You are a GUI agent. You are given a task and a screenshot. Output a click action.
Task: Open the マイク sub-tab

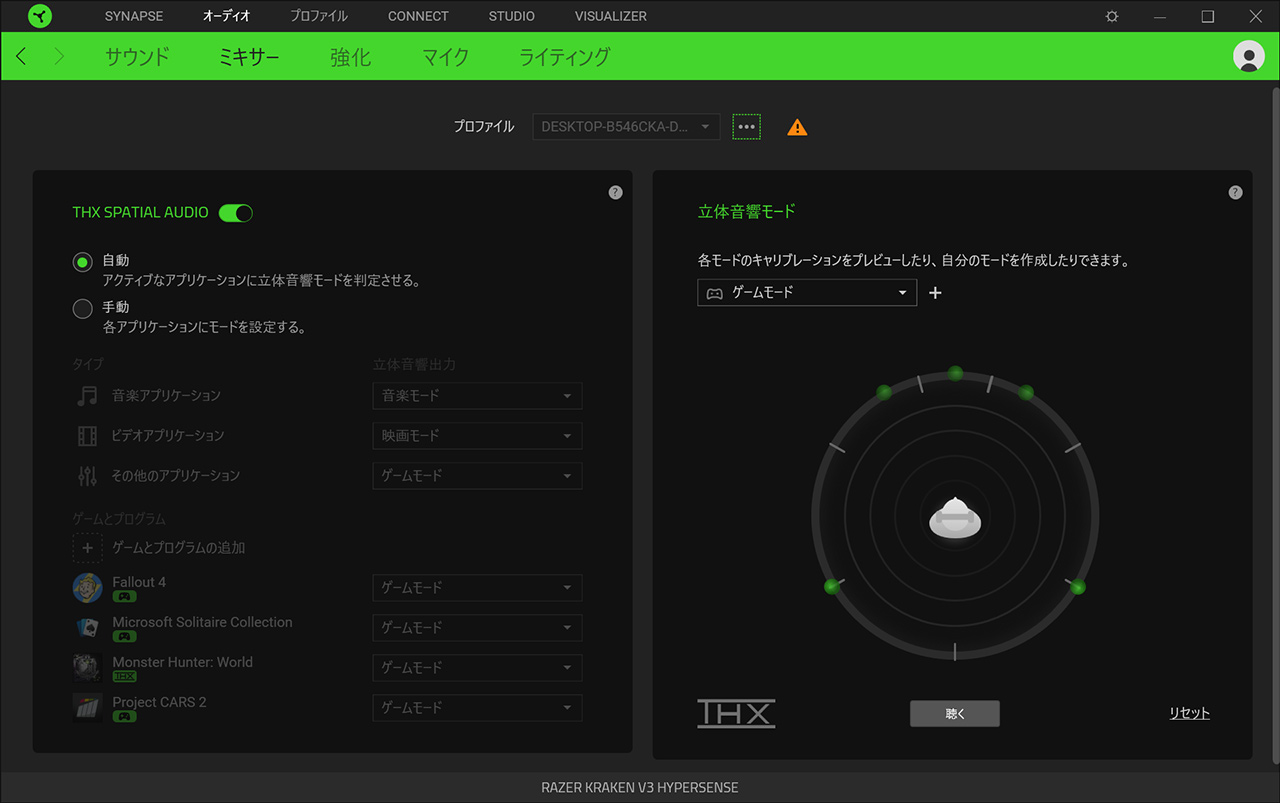[445, 57]
